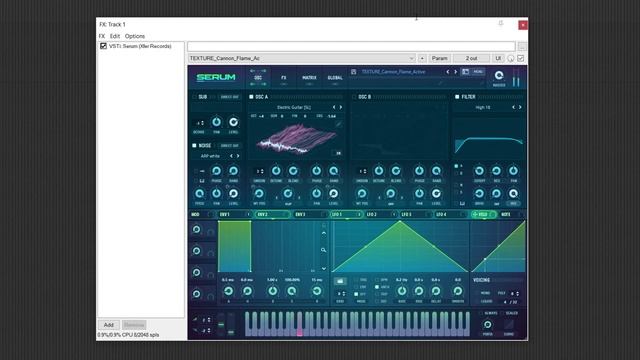640x360 pixels.
Task: Select the LFO 4 modulator tab
Action: coord(449,214)
